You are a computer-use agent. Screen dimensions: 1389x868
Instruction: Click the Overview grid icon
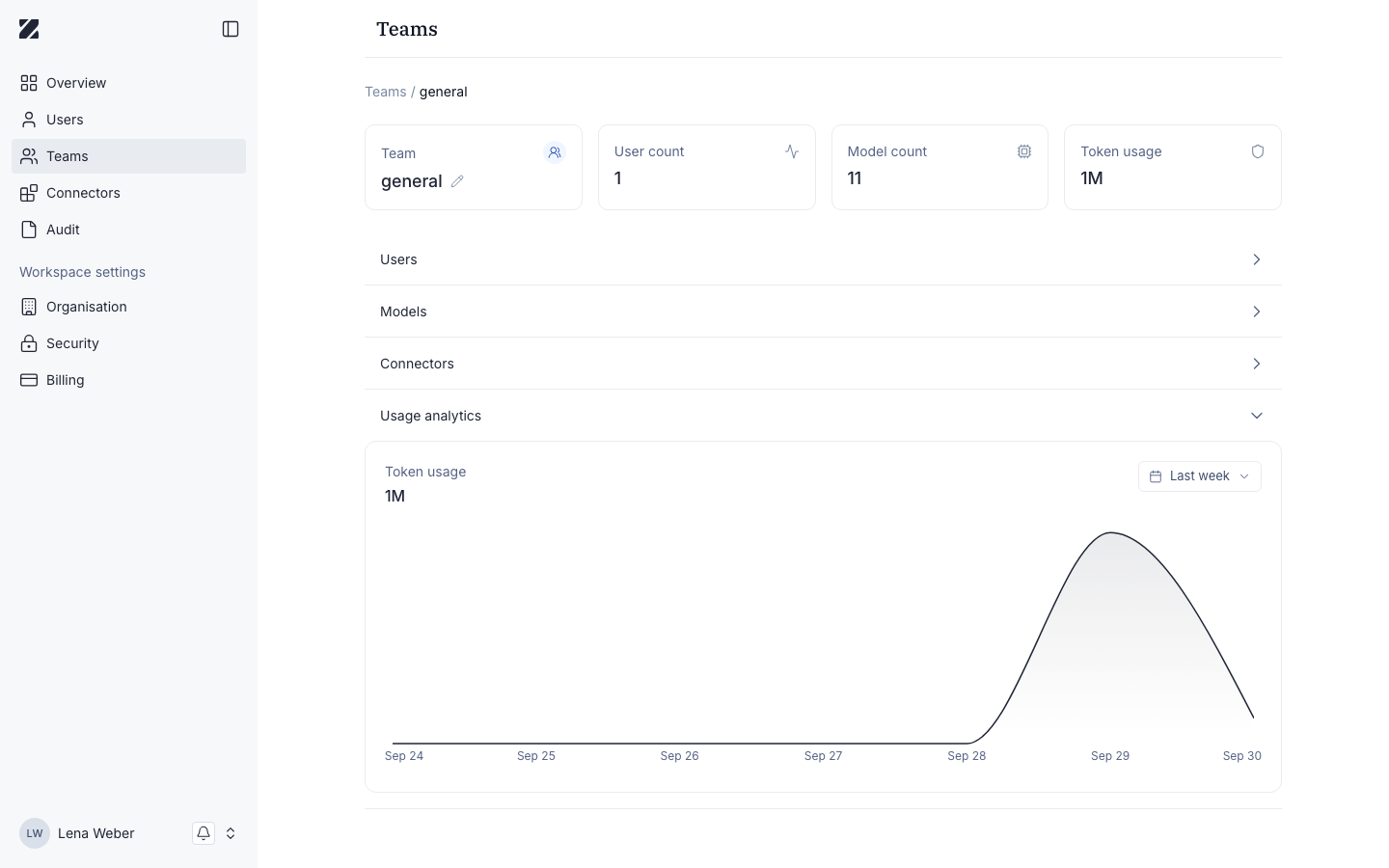[x=29, y=83]
